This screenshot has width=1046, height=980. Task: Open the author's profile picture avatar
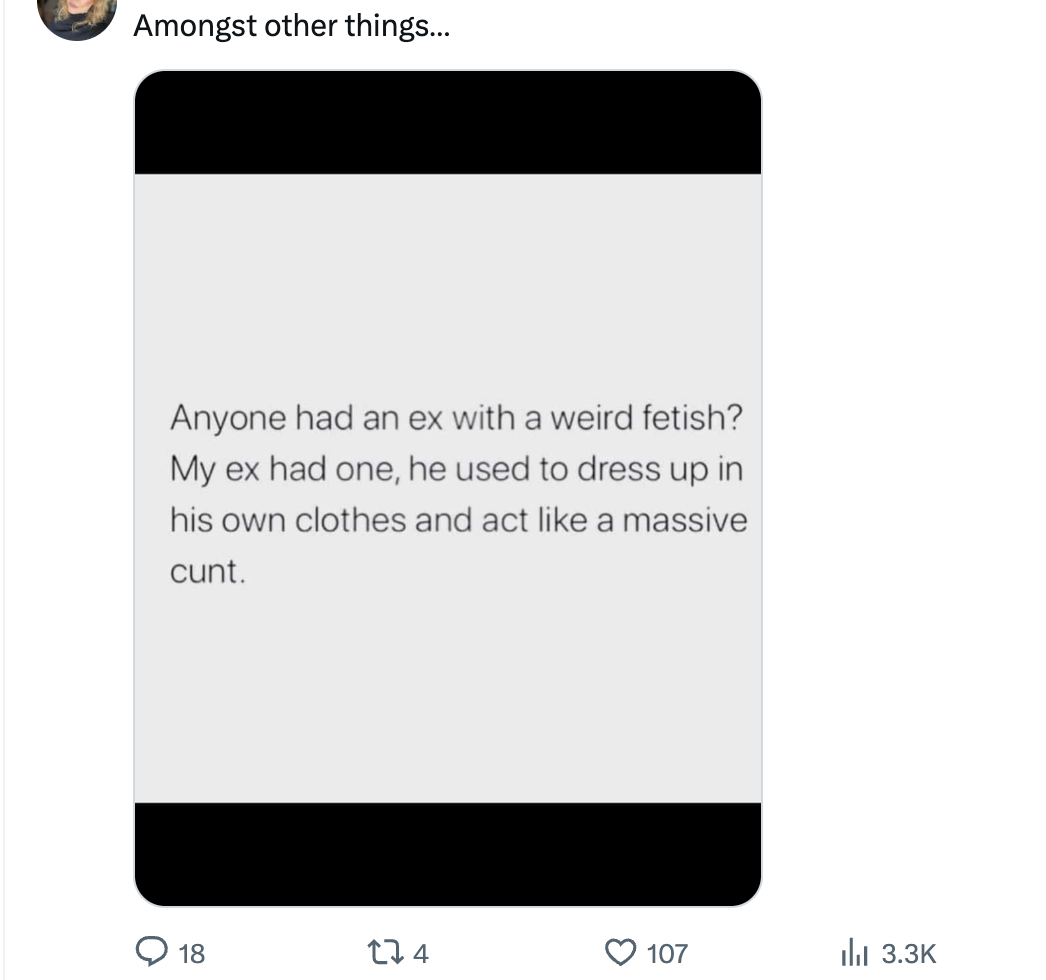pos(77,15)
